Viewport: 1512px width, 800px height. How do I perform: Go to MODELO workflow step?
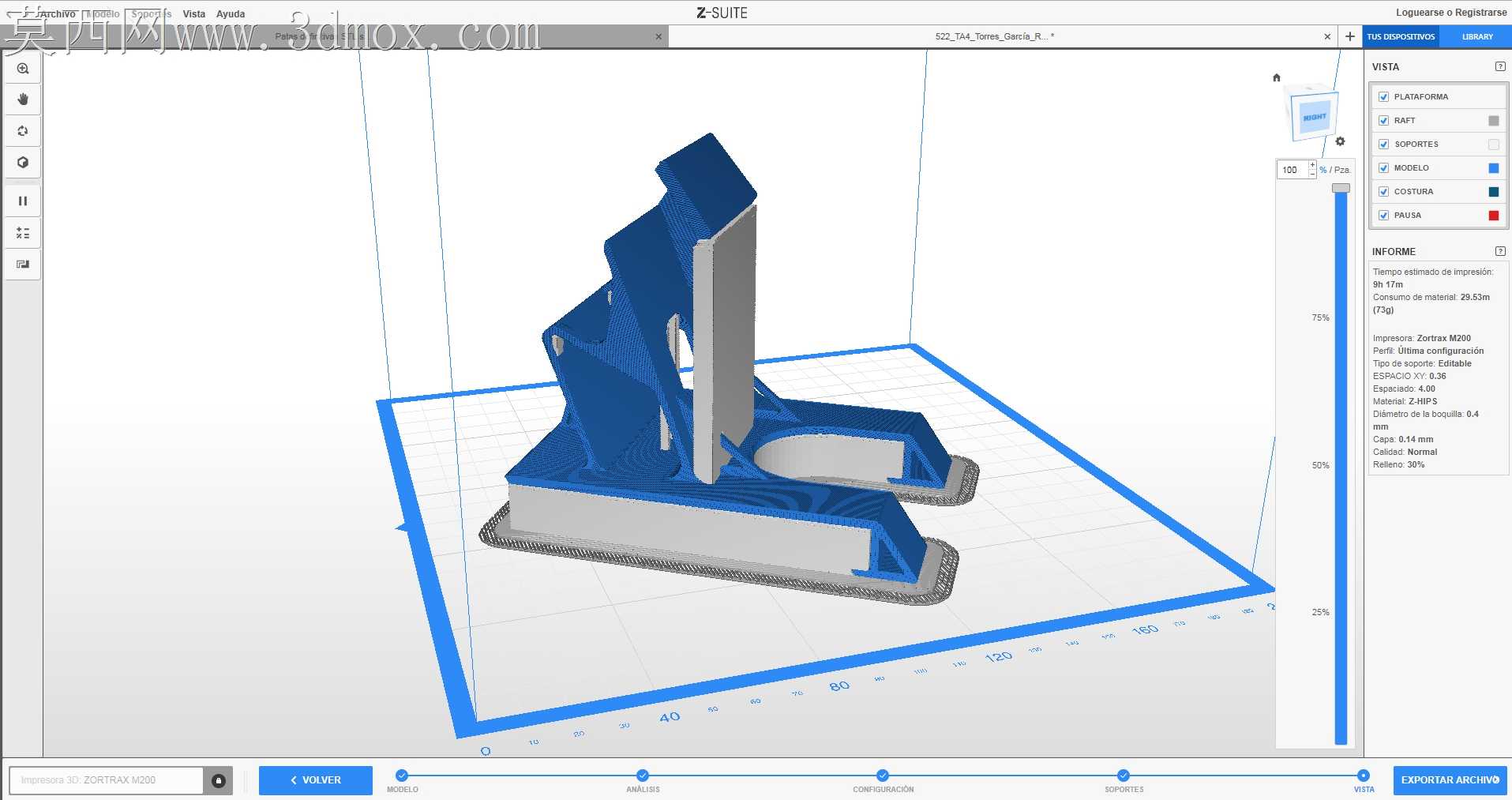402,776
